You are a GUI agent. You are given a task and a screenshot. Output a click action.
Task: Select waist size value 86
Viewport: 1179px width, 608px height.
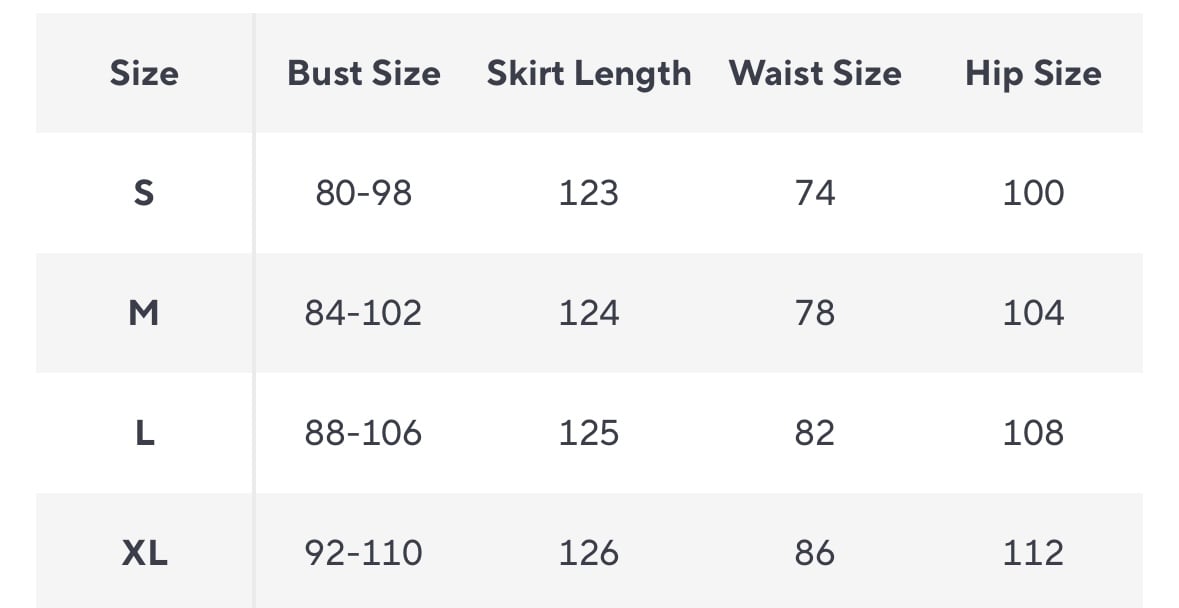[x=815, y=553]
